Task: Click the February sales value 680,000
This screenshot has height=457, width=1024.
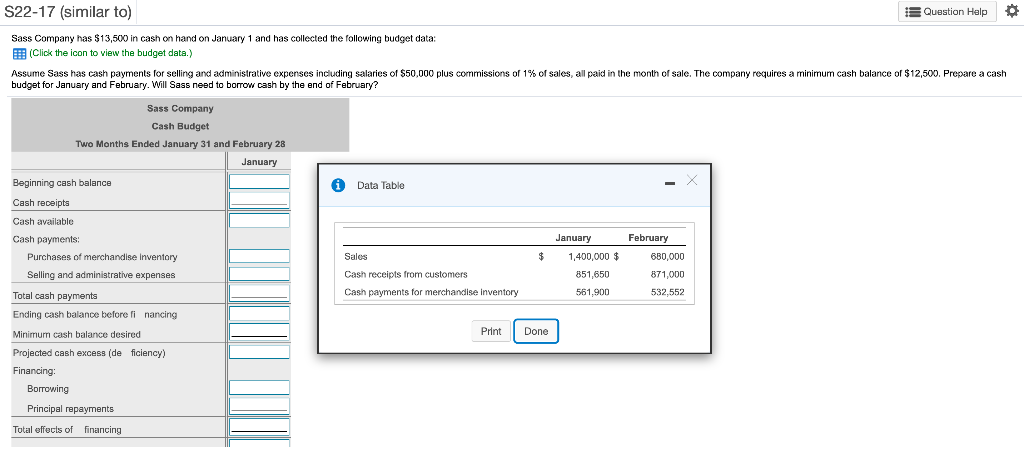Action: coord(667,257)
